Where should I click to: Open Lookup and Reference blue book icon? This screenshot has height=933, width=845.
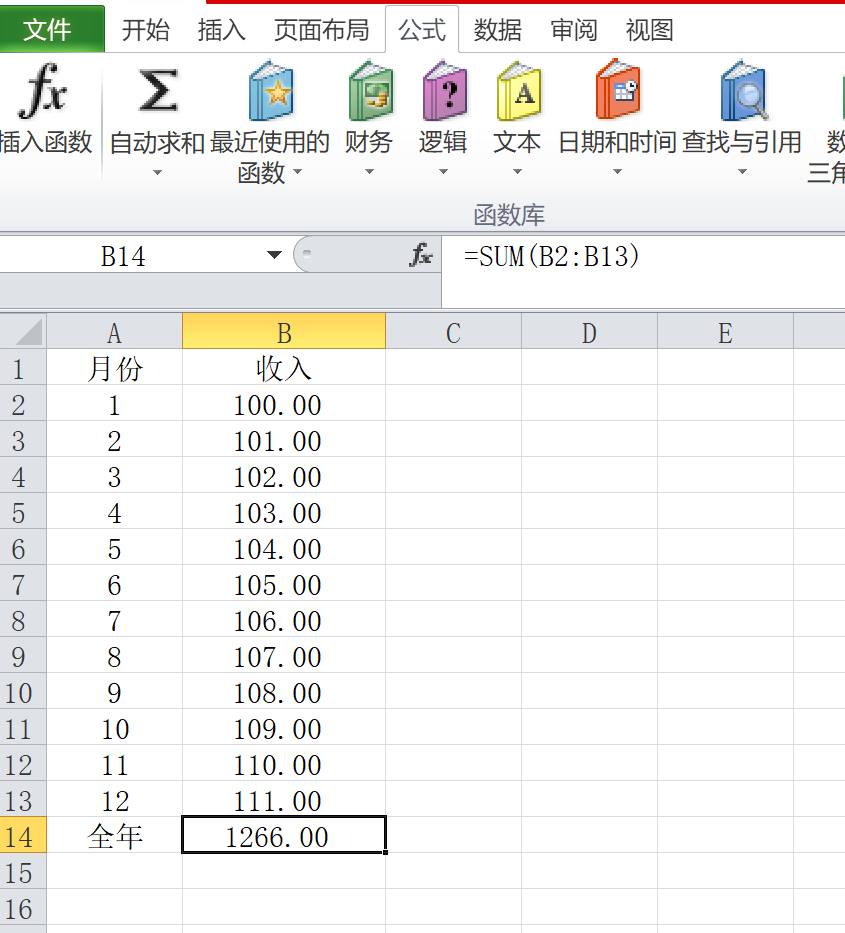743,90
